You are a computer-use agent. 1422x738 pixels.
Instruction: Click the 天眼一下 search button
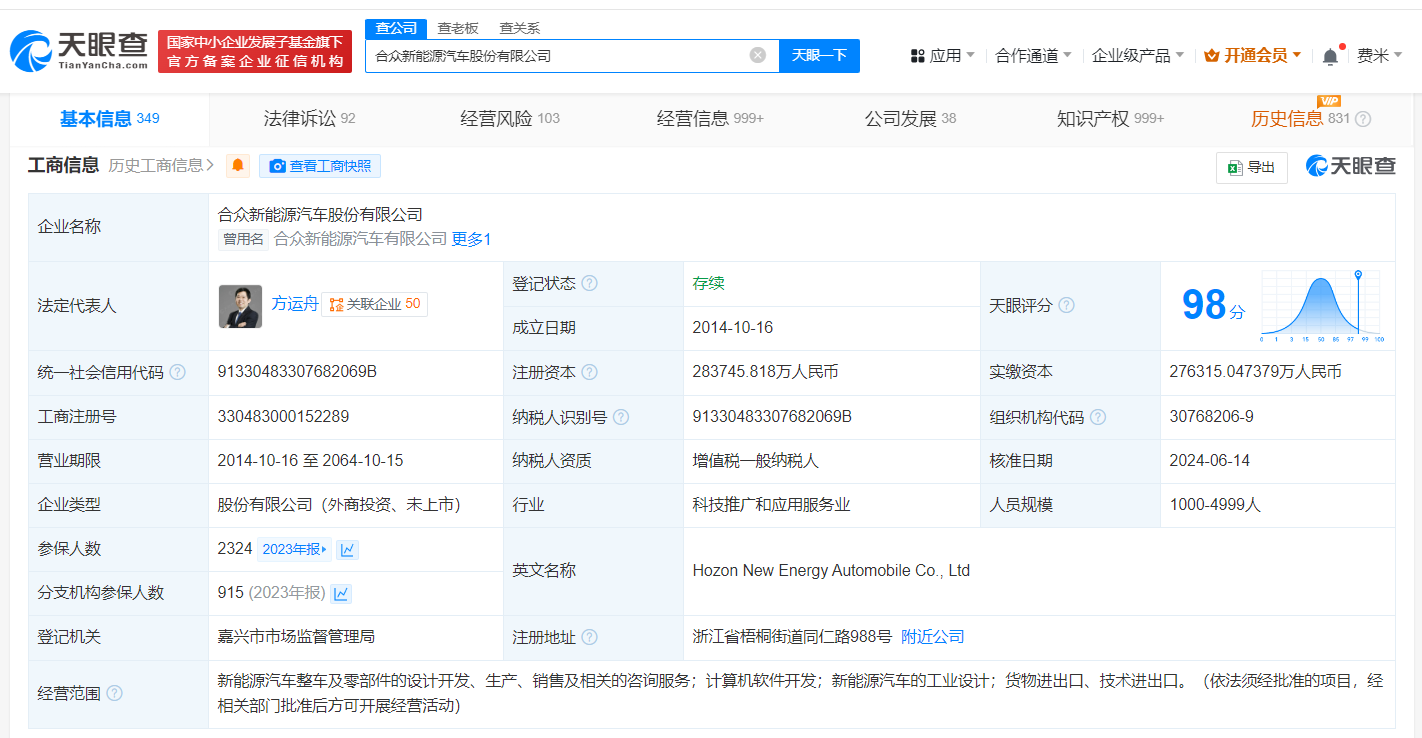[819, 55]
